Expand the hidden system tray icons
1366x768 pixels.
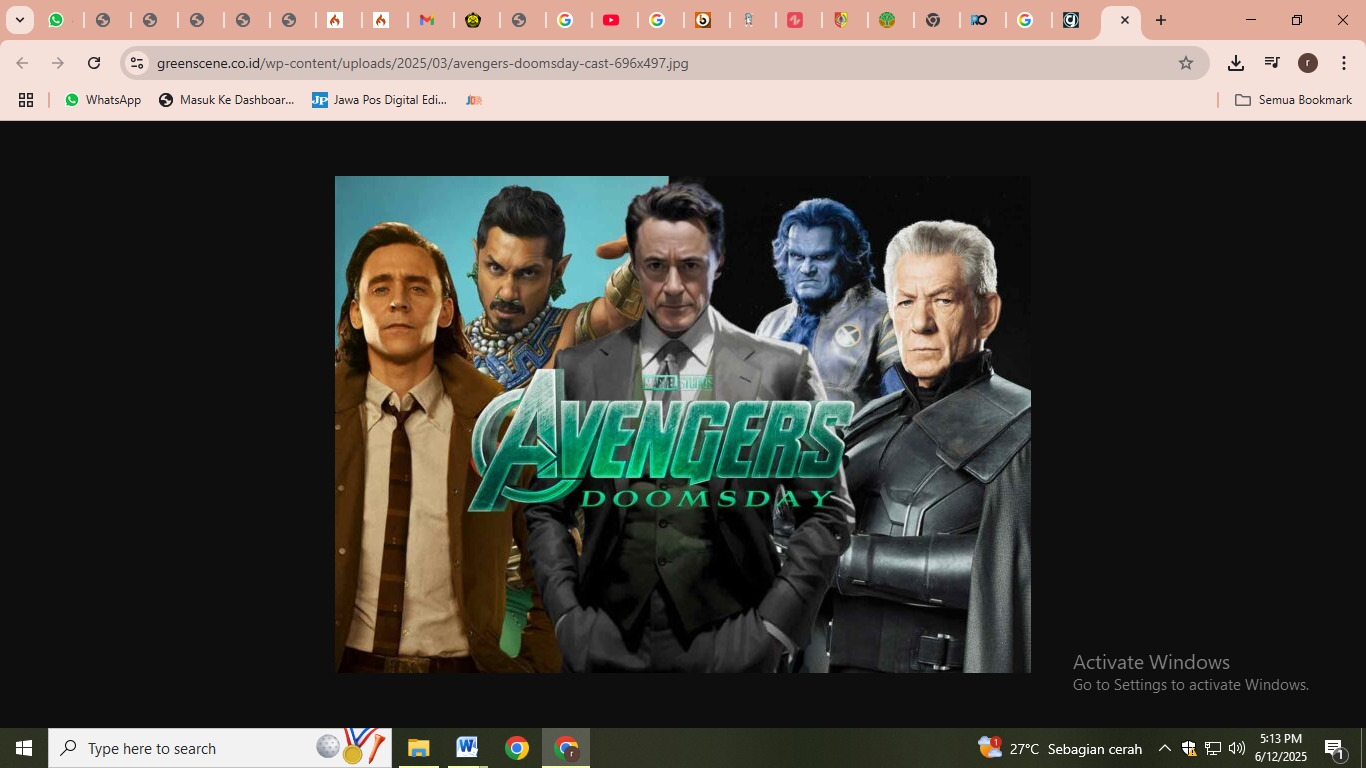1165,748
